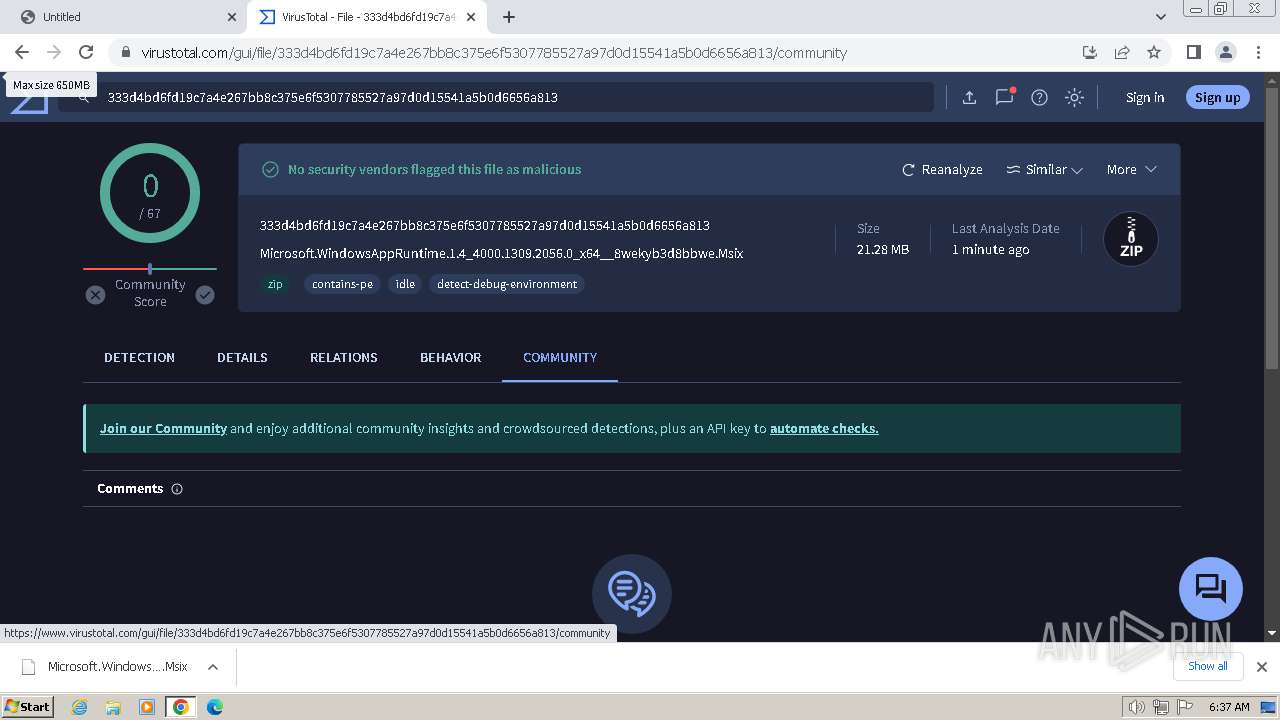The image size is (1280, 720).
Task: Click the 0/67 detection score circle
Action: [x=150, y=193]
